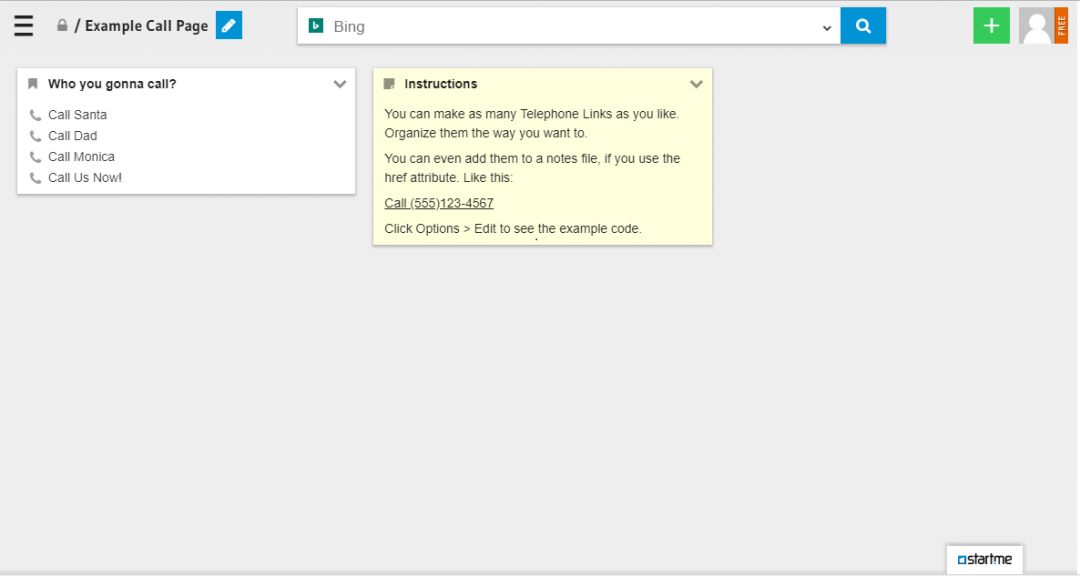
Task: Click the phone icon beside Call Monica
Action: (x=35, y=157)
